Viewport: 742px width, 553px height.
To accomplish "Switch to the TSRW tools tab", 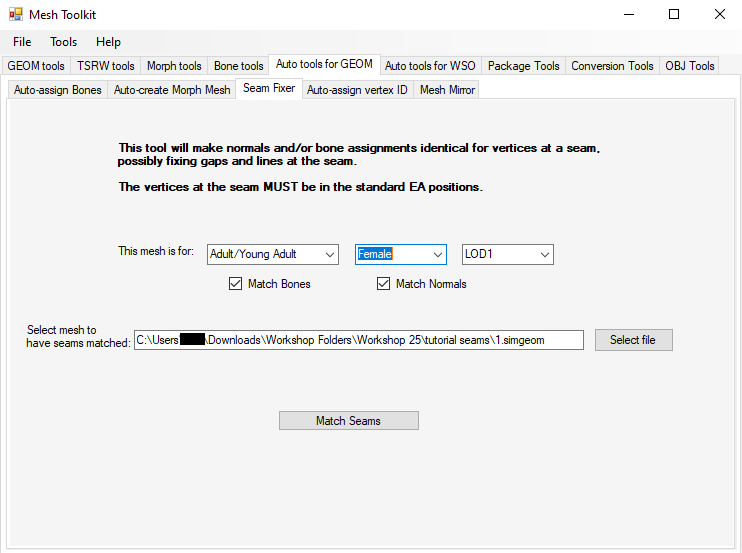I will coord(106,66).
